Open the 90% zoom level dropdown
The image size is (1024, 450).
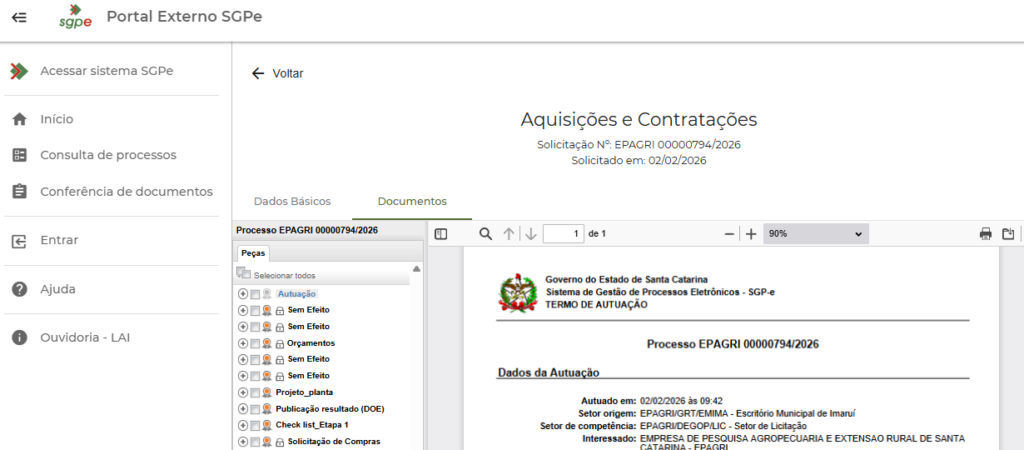tap(815, 233)
